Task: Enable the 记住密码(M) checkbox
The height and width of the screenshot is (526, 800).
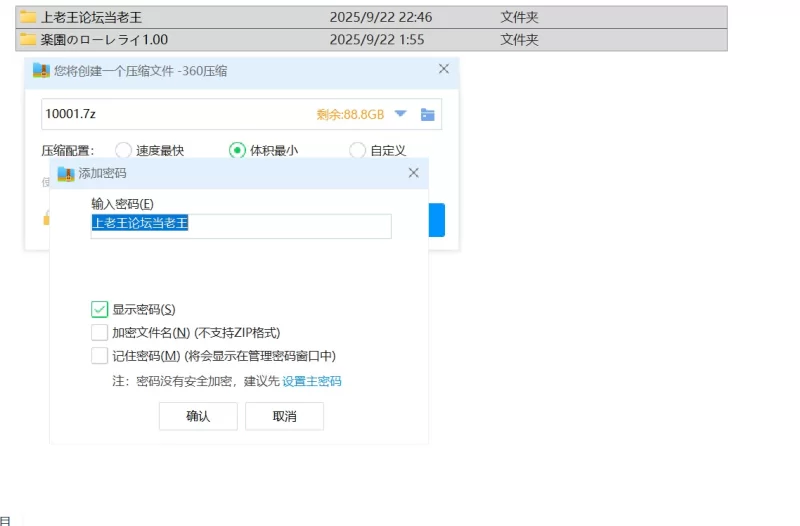Action: tap(99, 356)
